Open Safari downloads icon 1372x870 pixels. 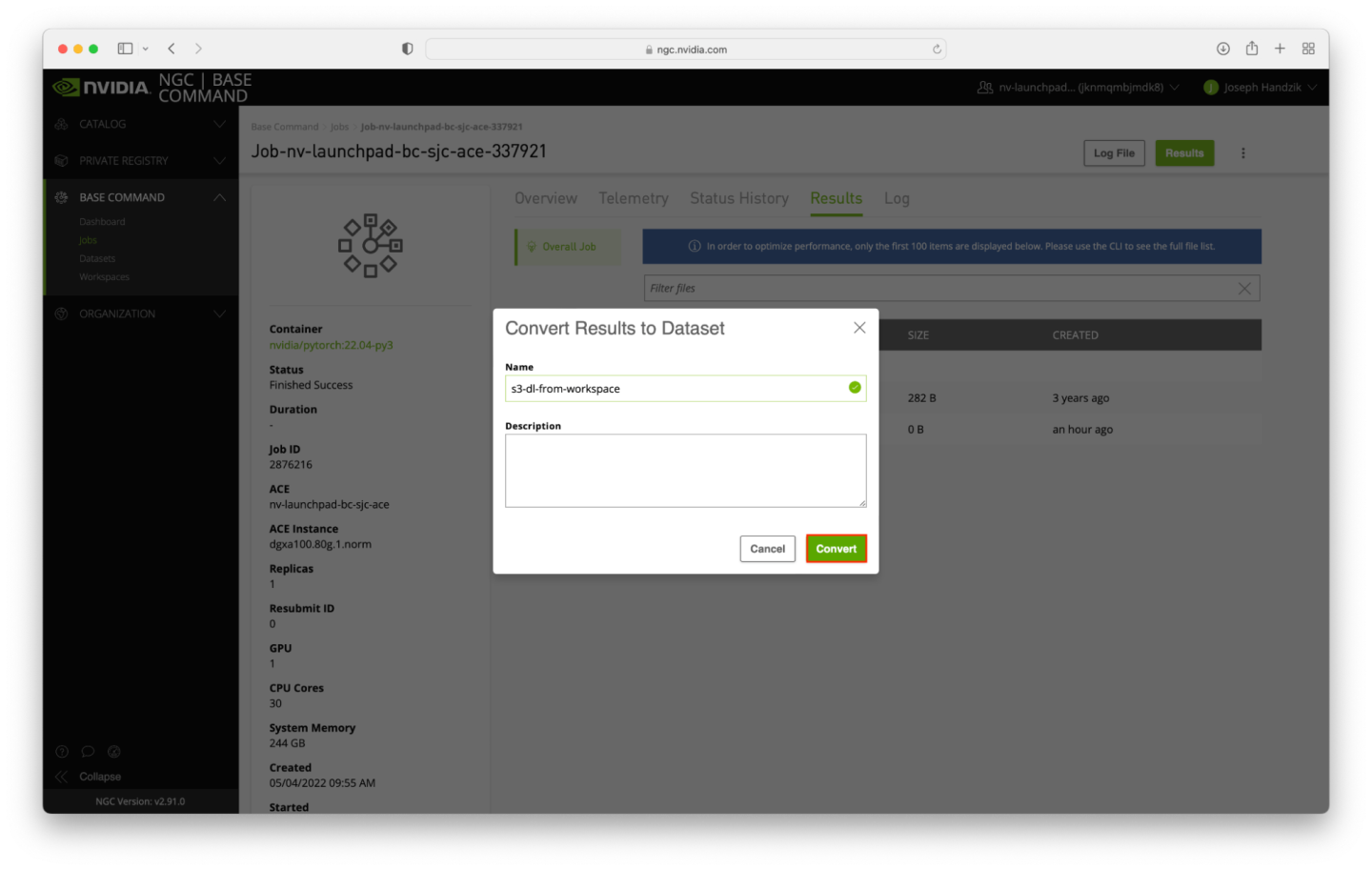[1222, 49]
